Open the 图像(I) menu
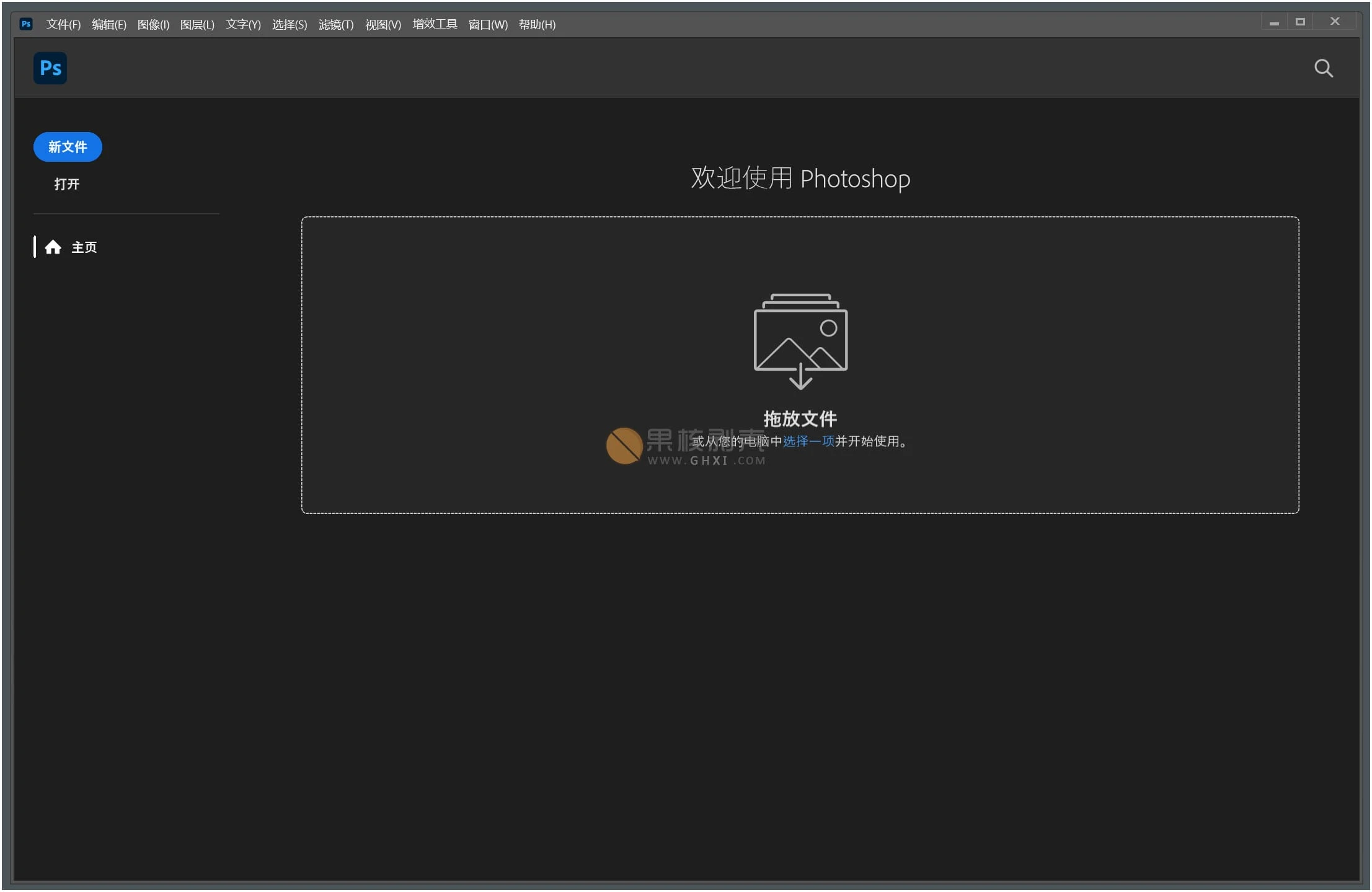Viewport: 1372px width, 892px height. 153,25
